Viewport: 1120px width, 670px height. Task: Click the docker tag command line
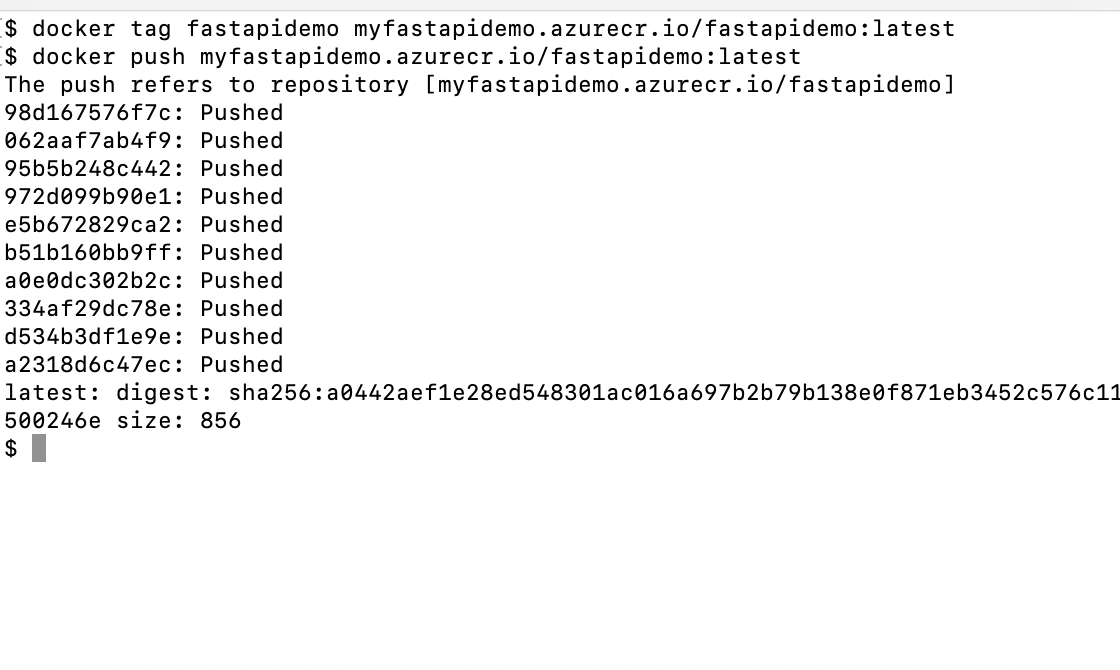479,29
